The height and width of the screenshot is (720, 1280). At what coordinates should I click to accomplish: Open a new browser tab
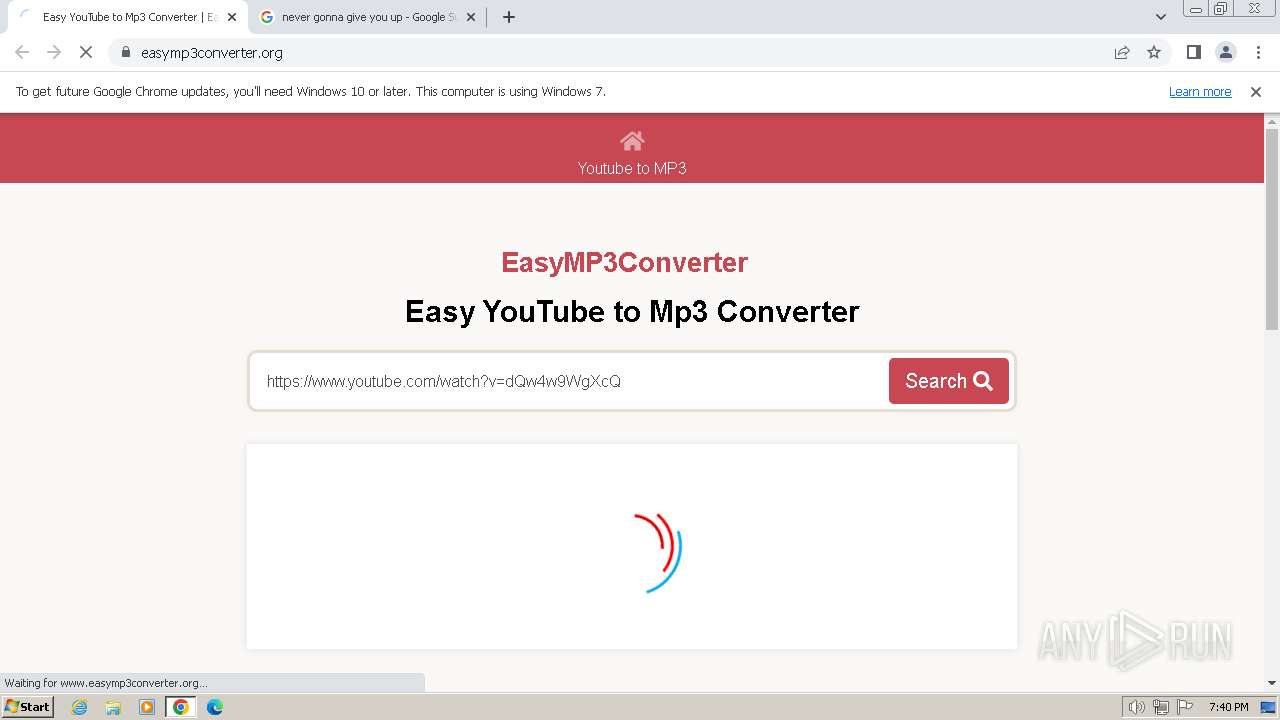509,17
